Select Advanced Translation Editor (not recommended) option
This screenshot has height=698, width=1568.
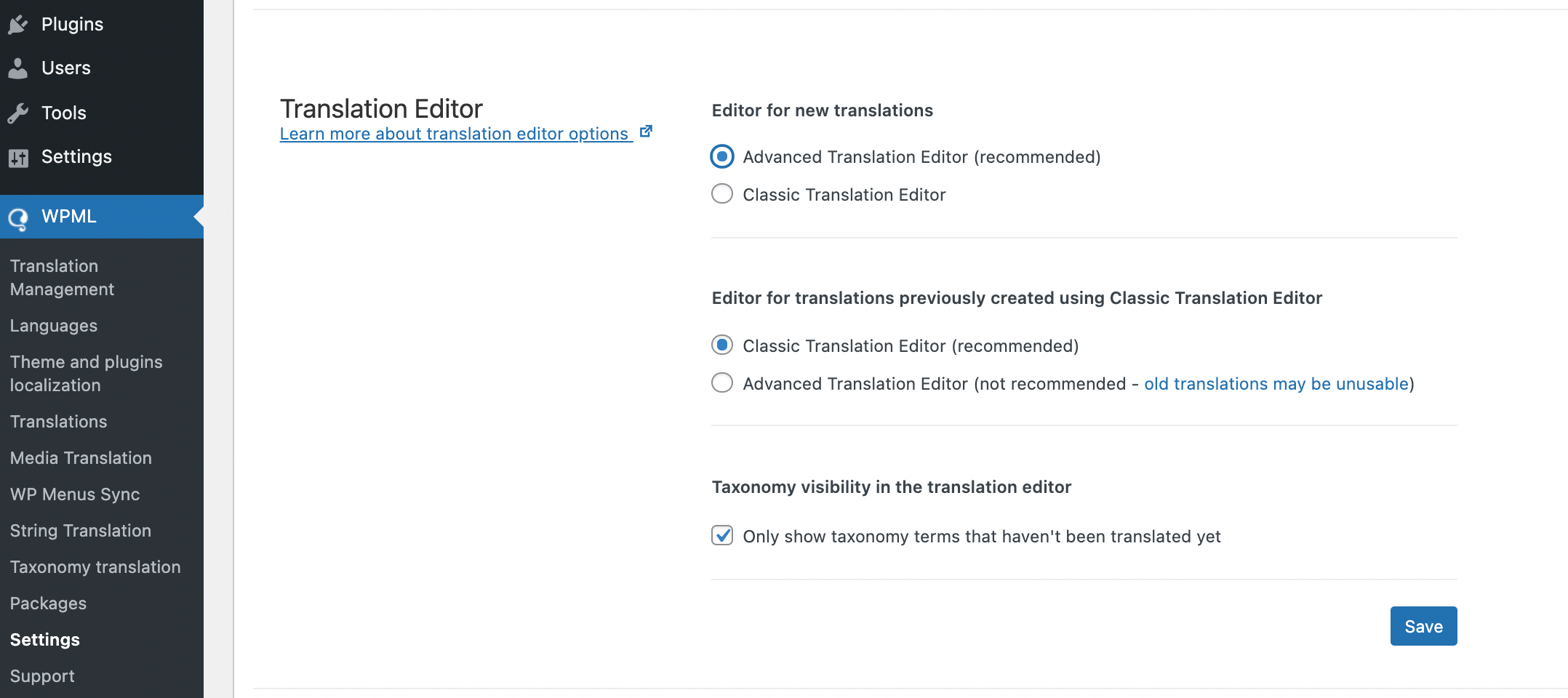[722, 383]
